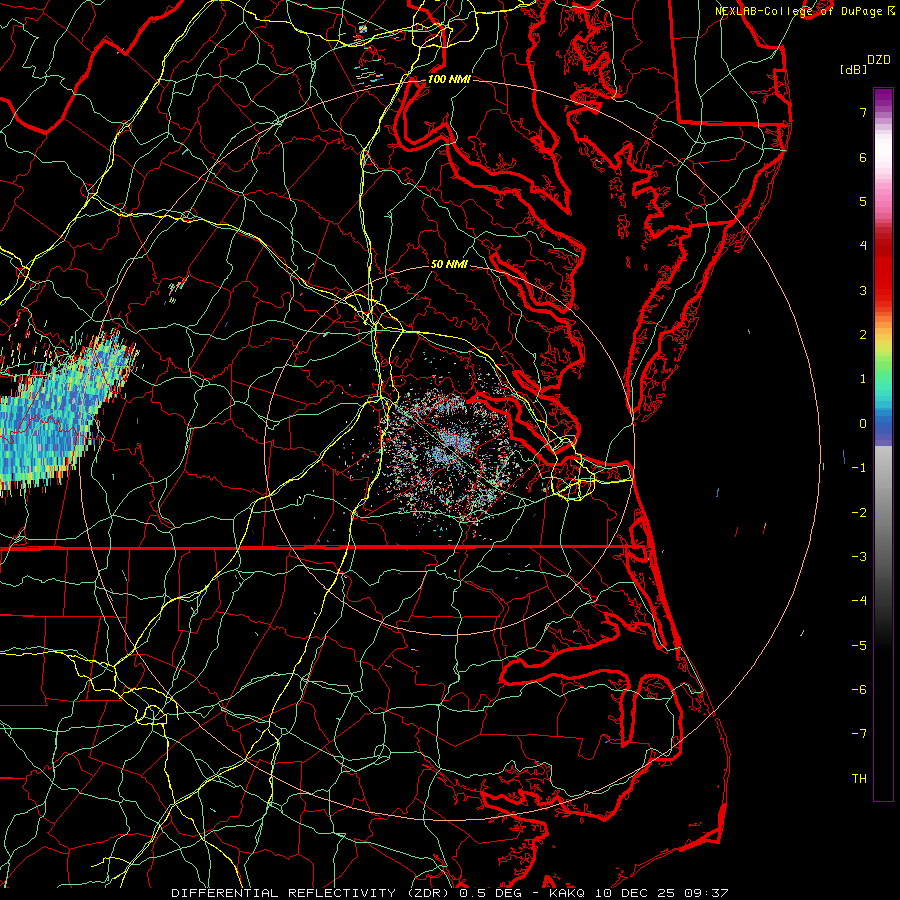Select the "1" value on the color scale
Viewport: 900px width, 900px height.
[863, 379]
